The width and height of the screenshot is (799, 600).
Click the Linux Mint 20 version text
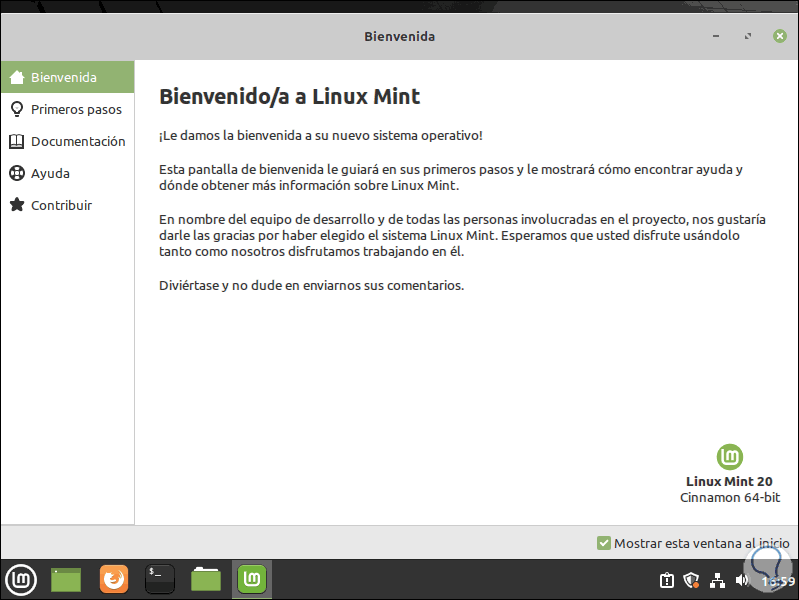click(729, 481)
